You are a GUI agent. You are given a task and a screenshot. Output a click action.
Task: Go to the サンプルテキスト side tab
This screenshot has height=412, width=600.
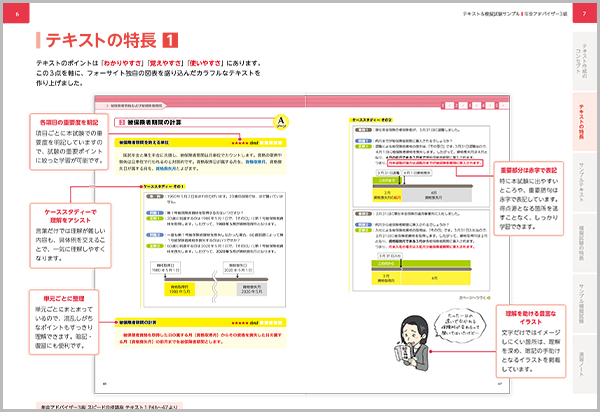[584, 182]
